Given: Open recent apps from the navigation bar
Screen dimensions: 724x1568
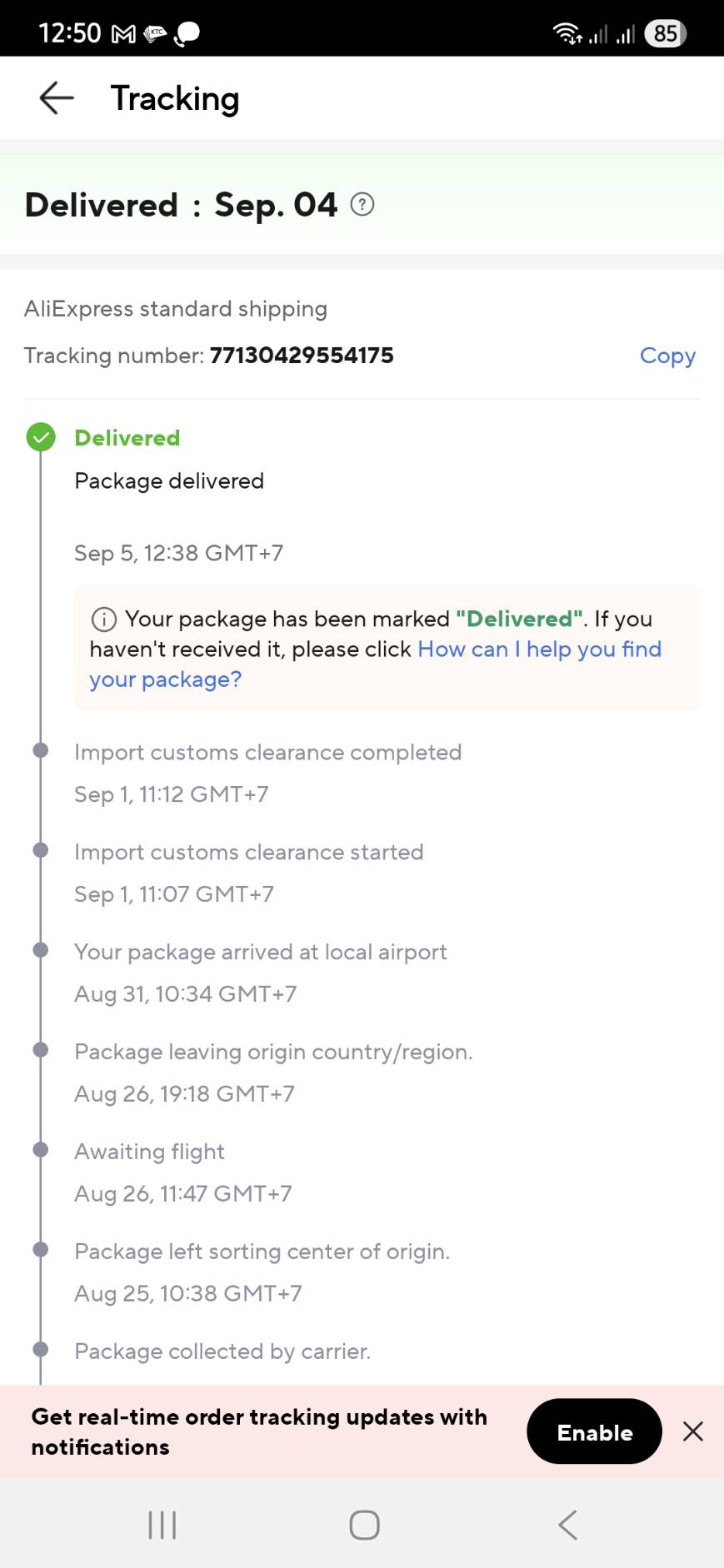Looking at the screenshot, I should pyautogui.click(x=162, y=1525).
